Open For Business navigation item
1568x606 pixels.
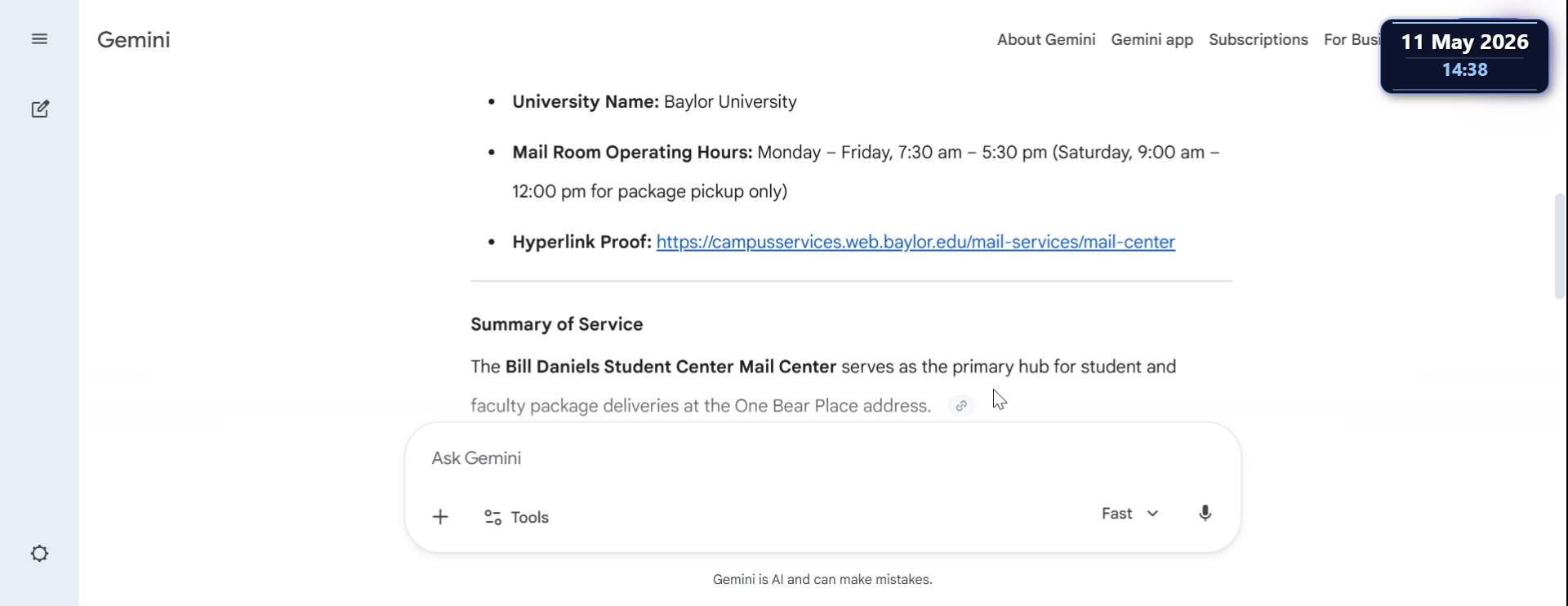tap(1352, 39)
